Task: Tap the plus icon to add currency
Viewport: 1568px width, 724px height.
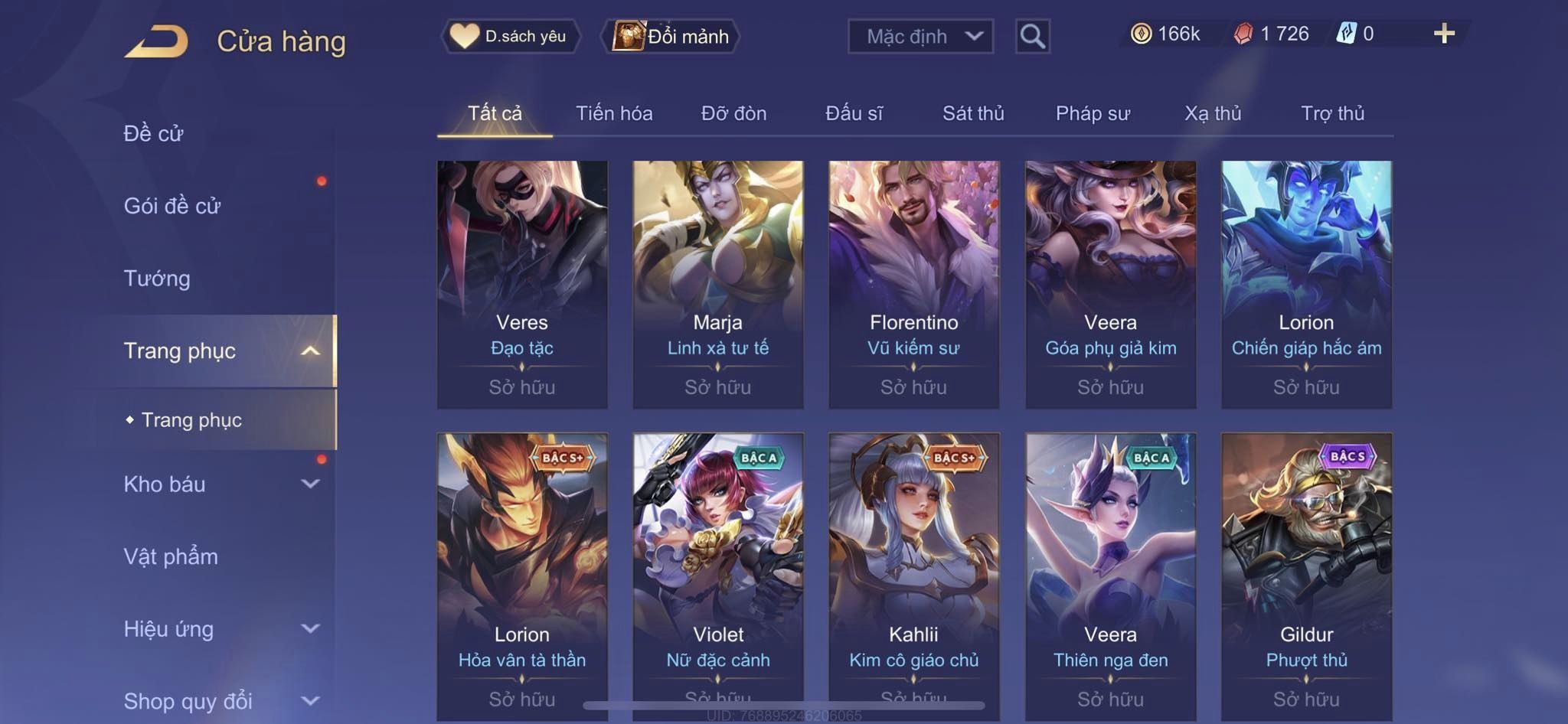Action: [x=1444, y=34]
